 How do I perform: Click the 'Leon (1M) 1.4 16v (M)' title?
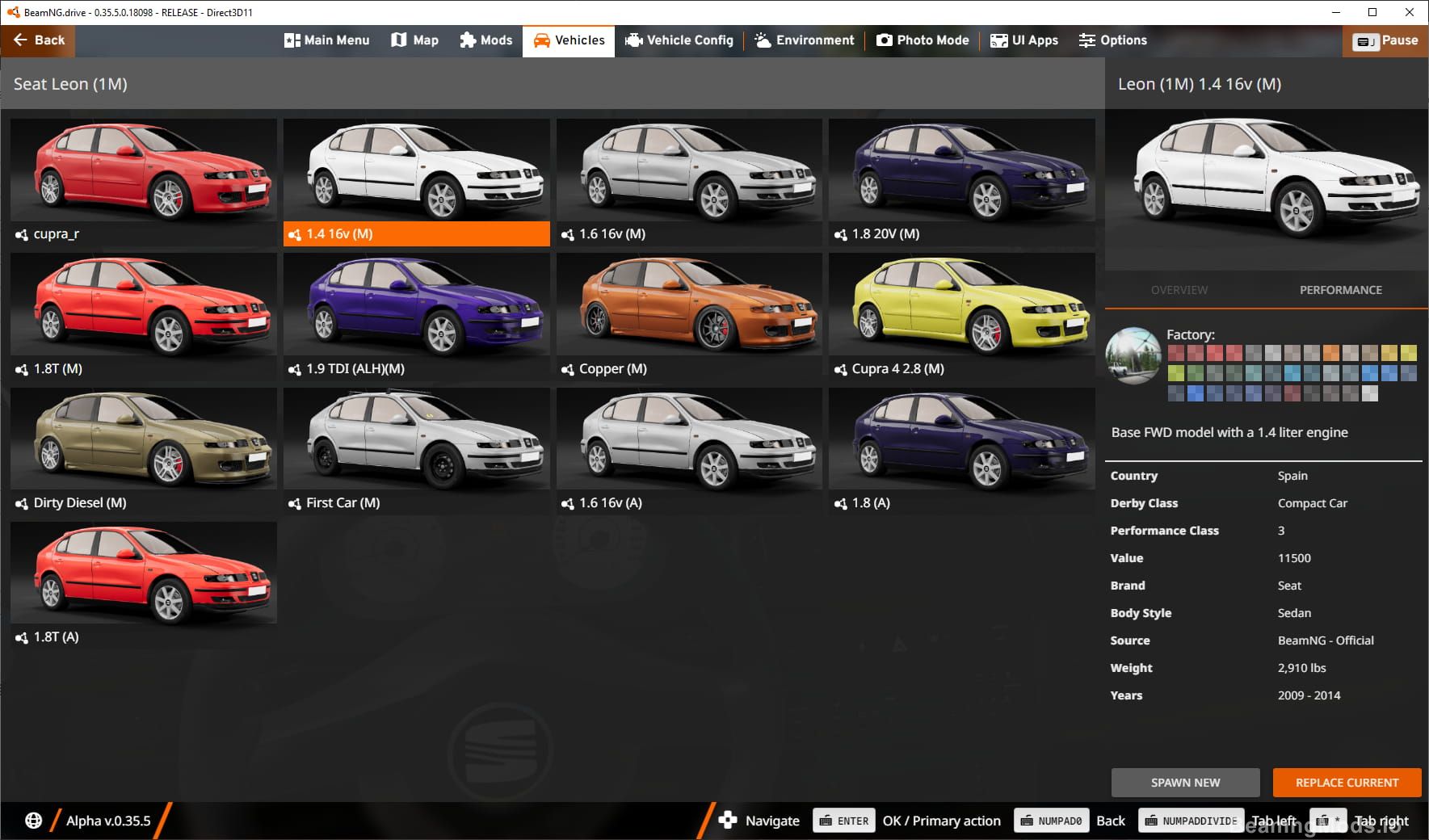(1199, 84)
